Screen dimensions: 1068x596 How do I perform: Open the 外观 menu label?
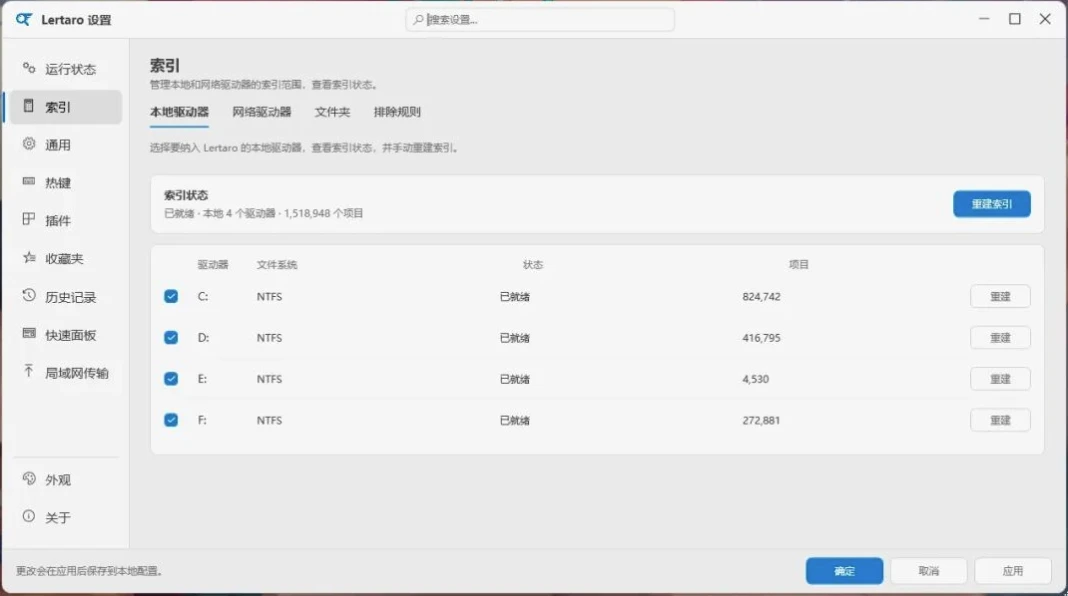[58, 480]
